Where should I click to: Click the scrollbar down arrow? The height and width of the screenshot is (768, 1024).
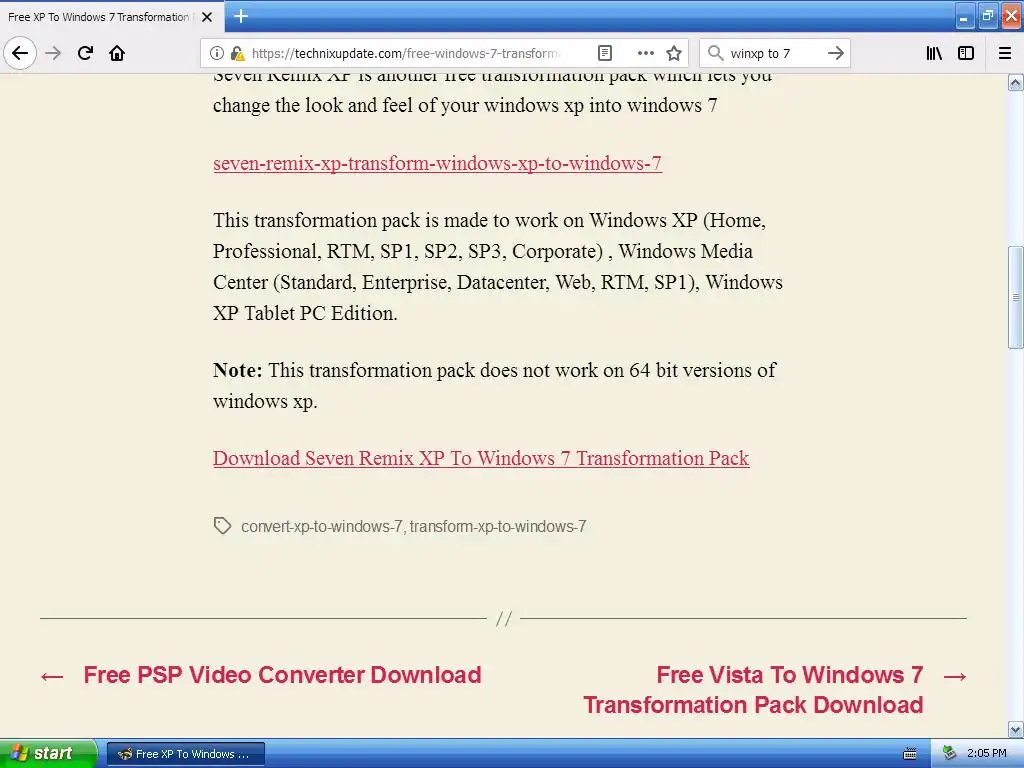click(1016, 729)
